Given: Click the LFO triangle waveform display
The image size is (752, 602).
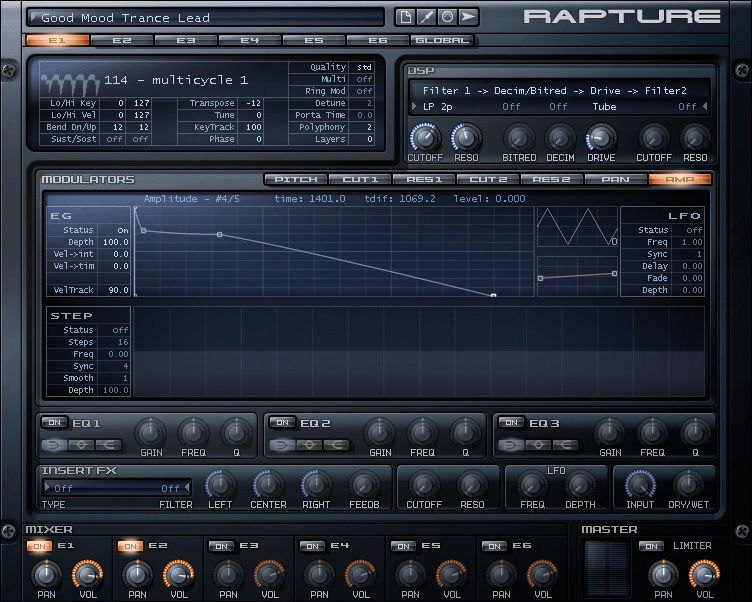Looking at the screenshot, I should pos(577,227).
